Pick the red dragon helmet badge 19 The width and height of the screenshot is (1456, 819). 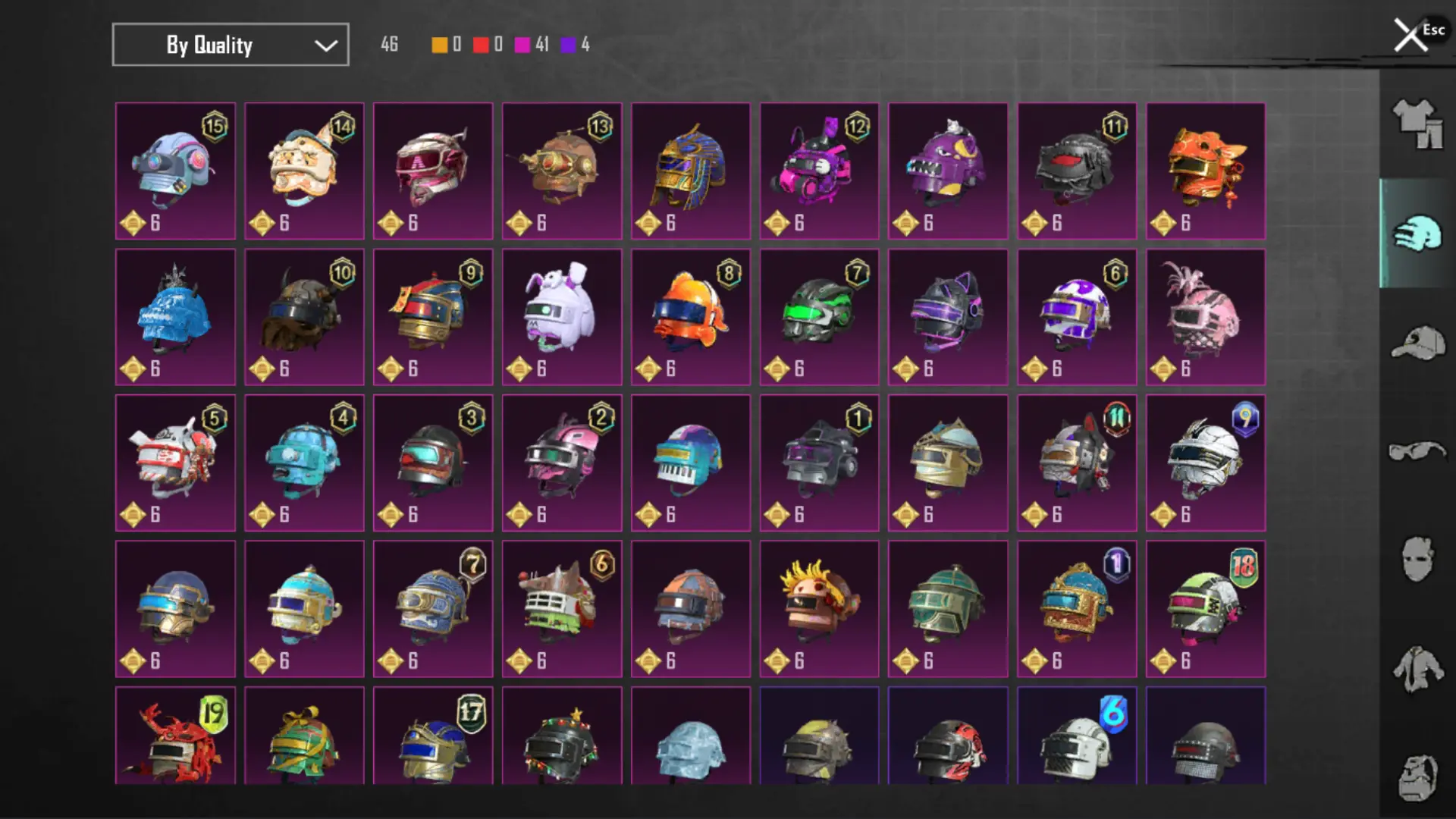(x=175, y=736)
